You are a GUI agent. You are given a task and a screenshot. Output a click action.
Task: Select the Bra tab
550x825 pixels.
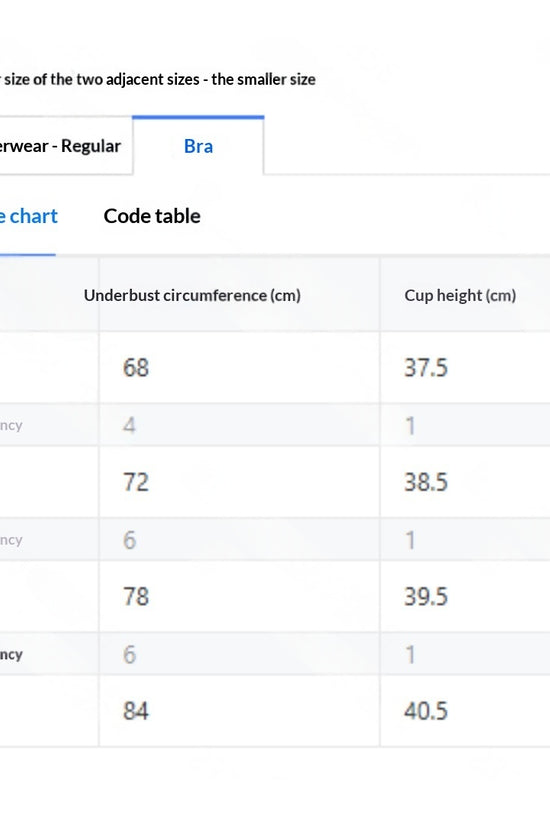point(198,146)
